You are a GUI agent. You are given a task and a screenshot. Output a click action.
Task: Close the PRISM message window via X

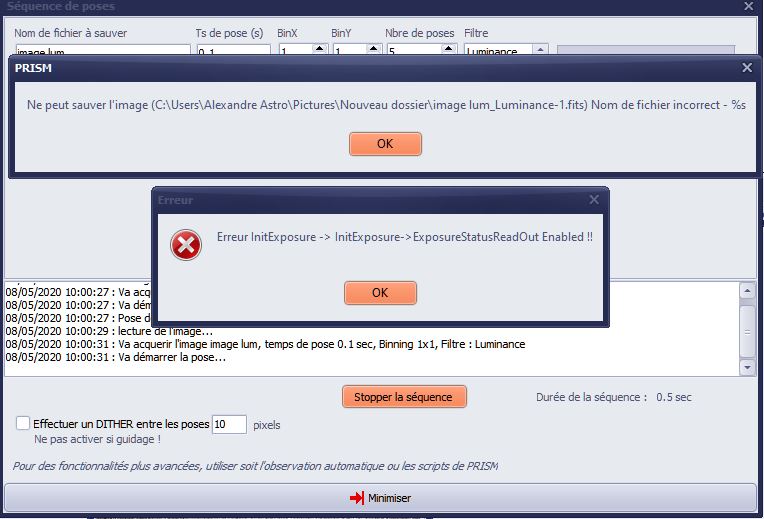(746, 68)
